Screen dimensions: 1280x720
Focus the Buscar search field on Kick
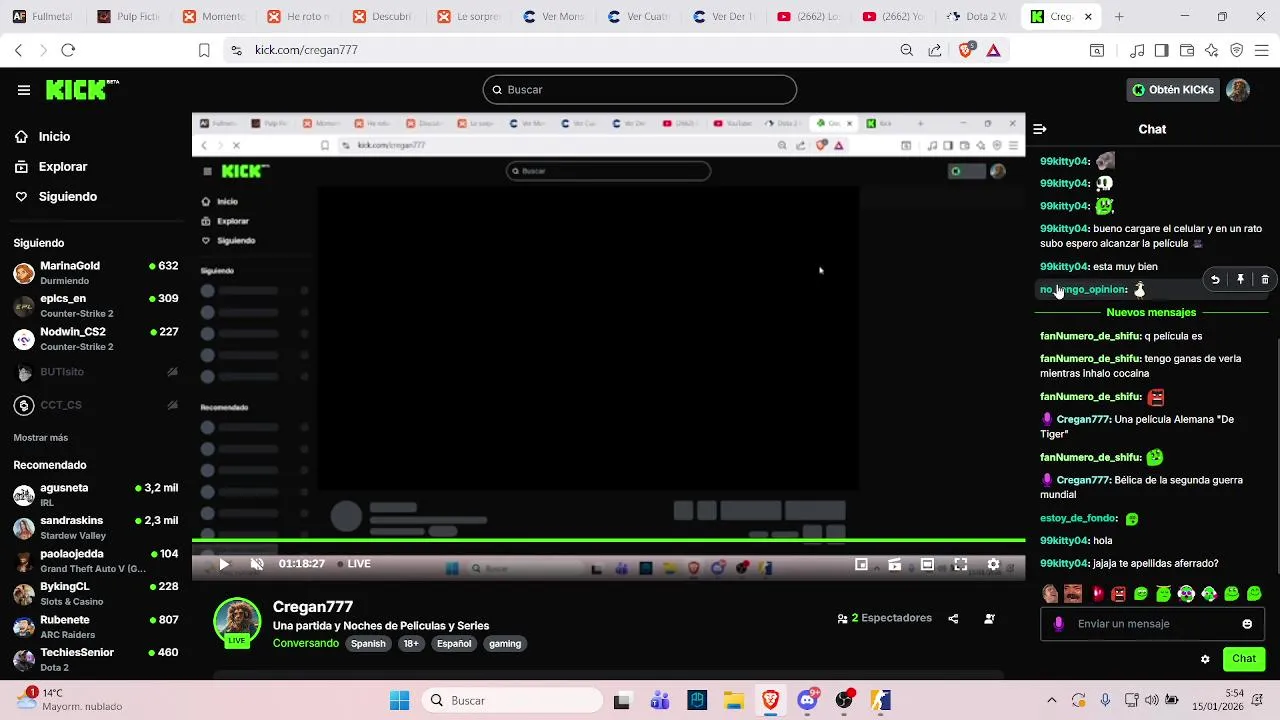coord(640,90)
